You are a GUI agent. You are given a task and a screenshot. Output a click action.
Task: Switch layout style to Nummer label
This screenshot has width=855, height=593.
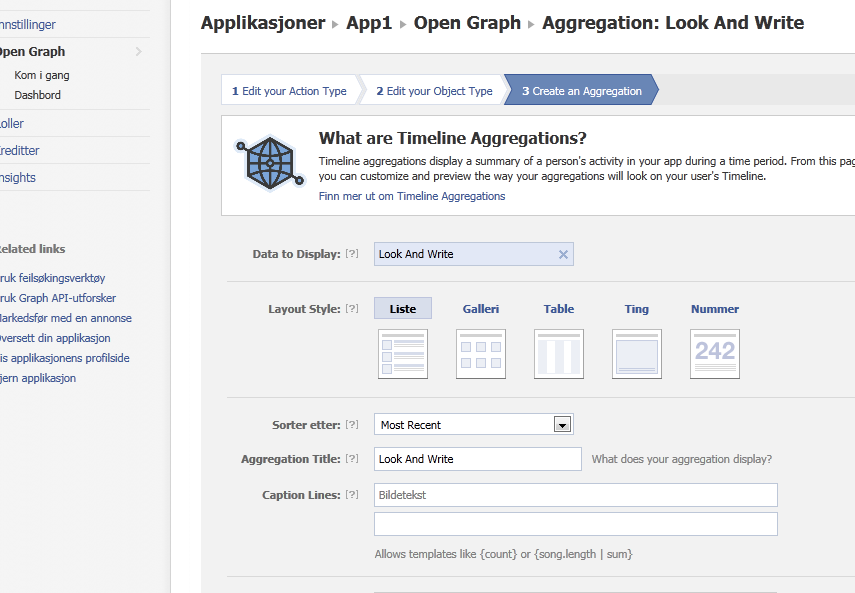pyautogui.click(x=715, y=309)
